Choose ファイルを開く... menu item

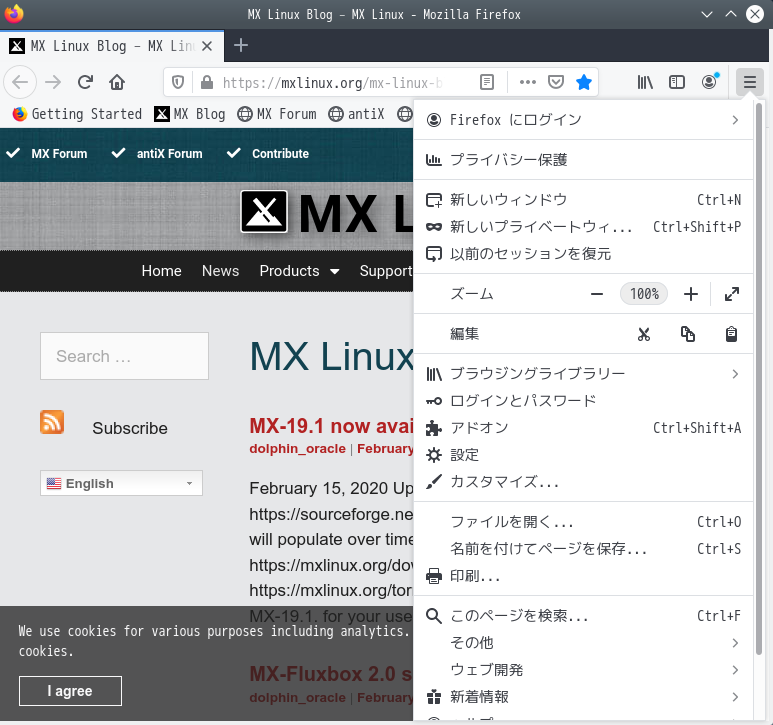(x=583, y=522)
